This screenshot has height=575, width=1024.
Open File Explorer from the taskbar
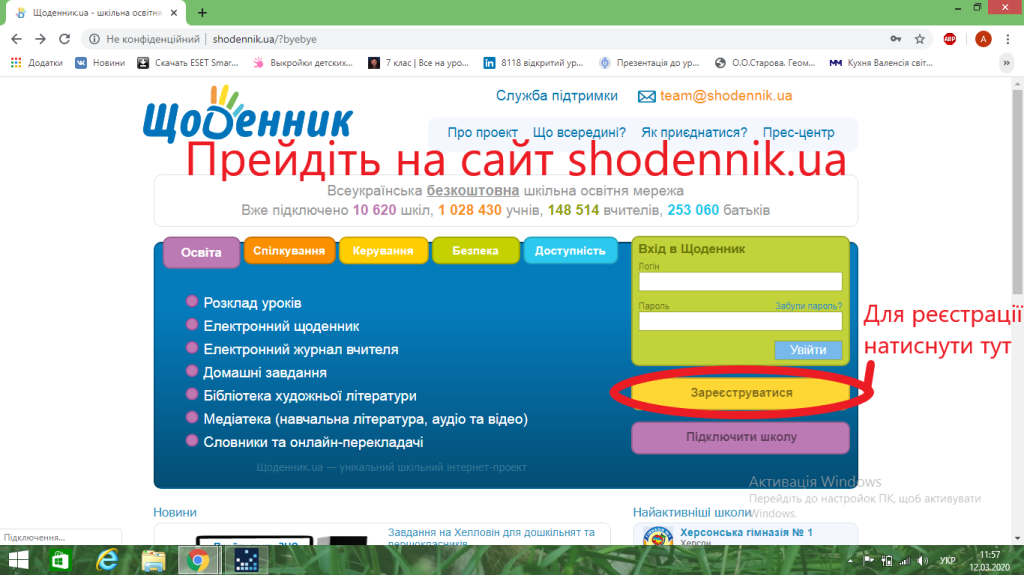click(x=153, y=561)
